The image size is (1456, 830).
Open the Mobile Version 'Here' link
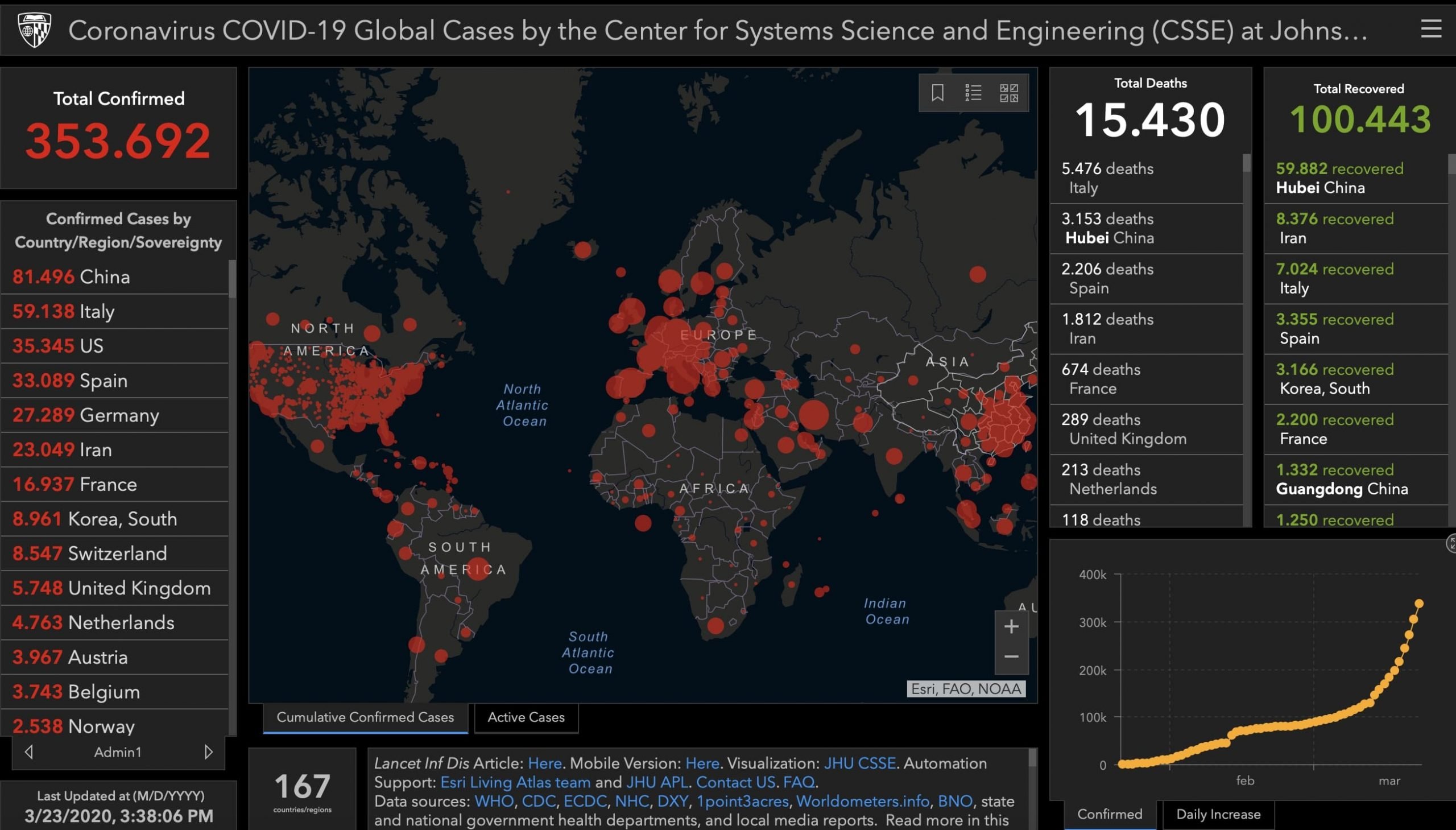point(702,763)
